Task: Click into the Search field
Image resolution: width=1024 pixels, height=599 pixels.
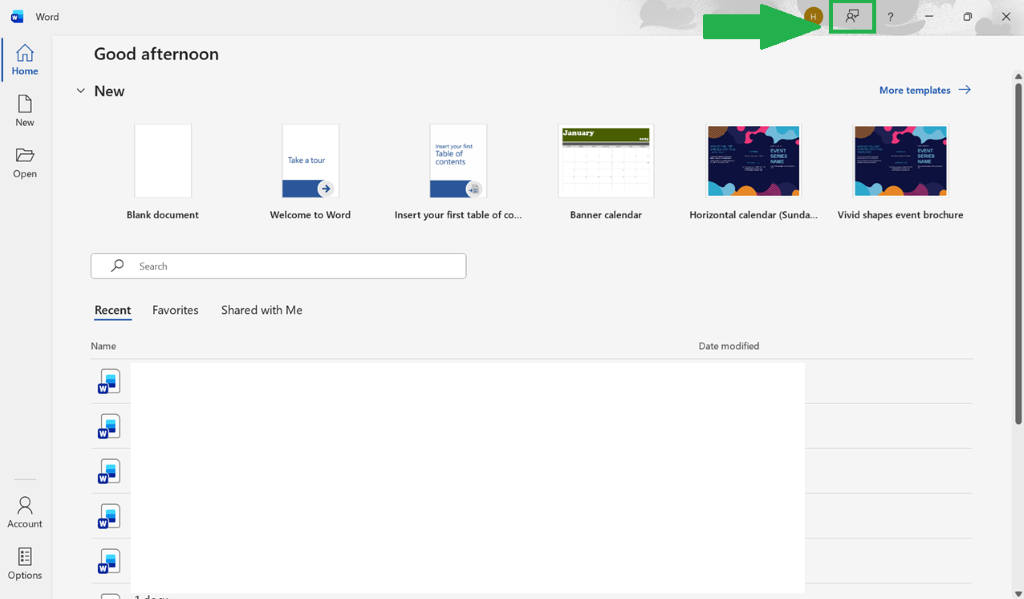Action: click(x=278, y=266)
